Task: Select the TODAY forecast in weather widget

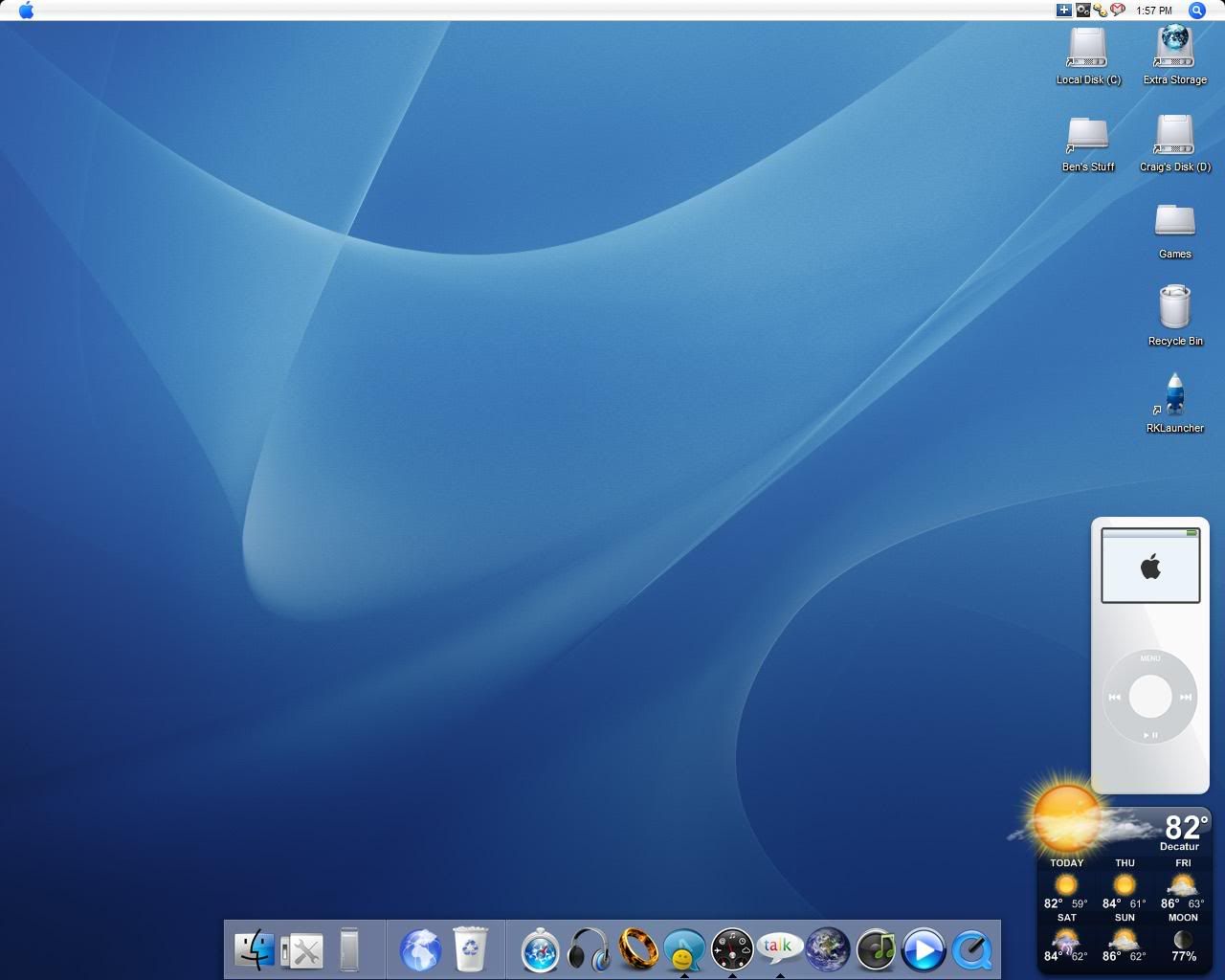Action: point(1065,884)
